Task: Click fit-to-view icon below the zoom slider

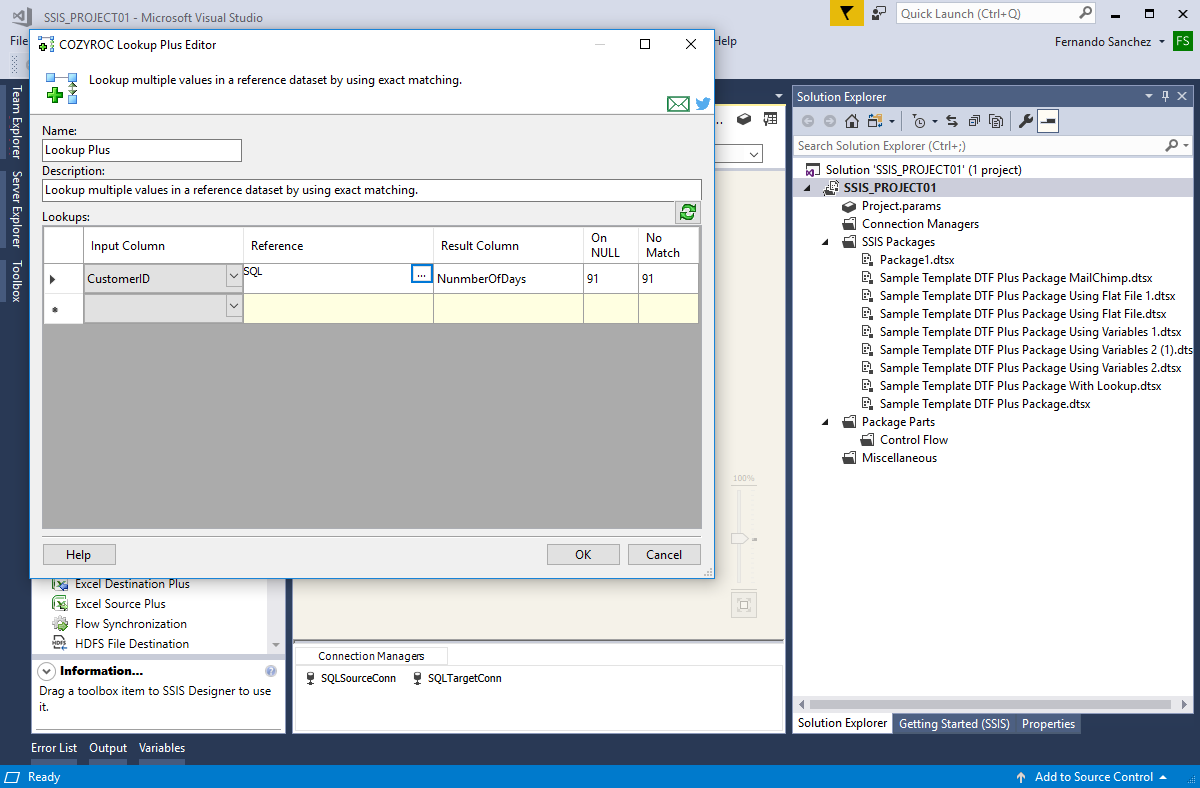Action: pos(743,604)
